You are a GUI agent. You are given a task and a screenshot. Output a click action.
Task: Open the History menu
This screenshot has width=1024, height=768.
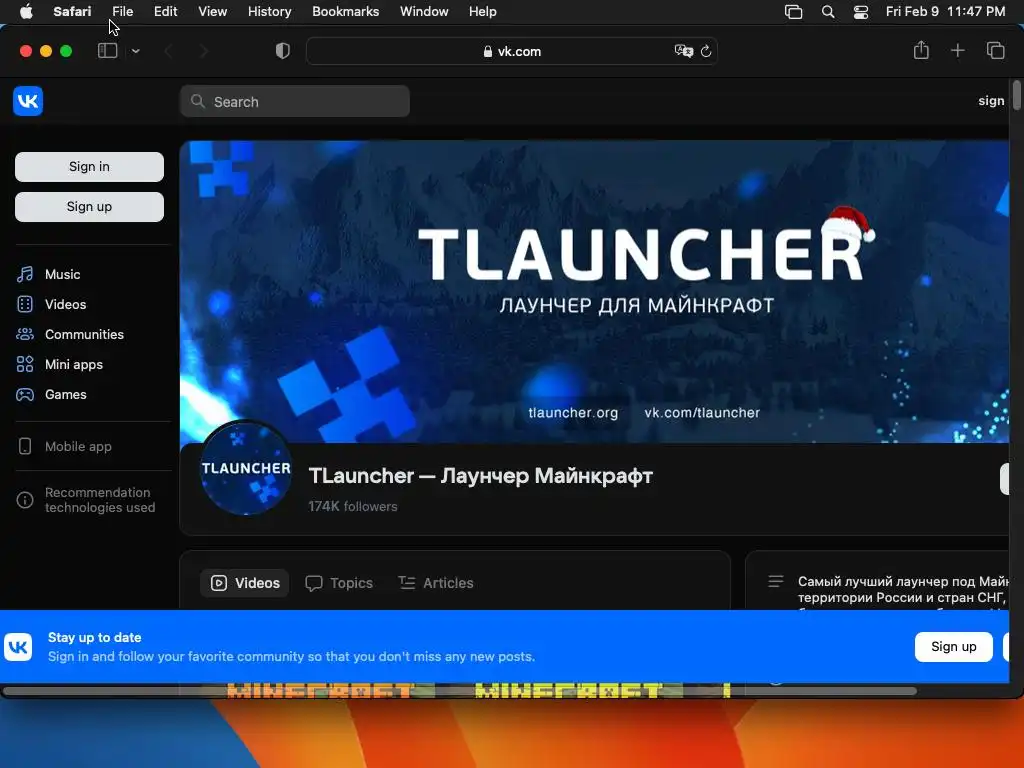[269, 12]
